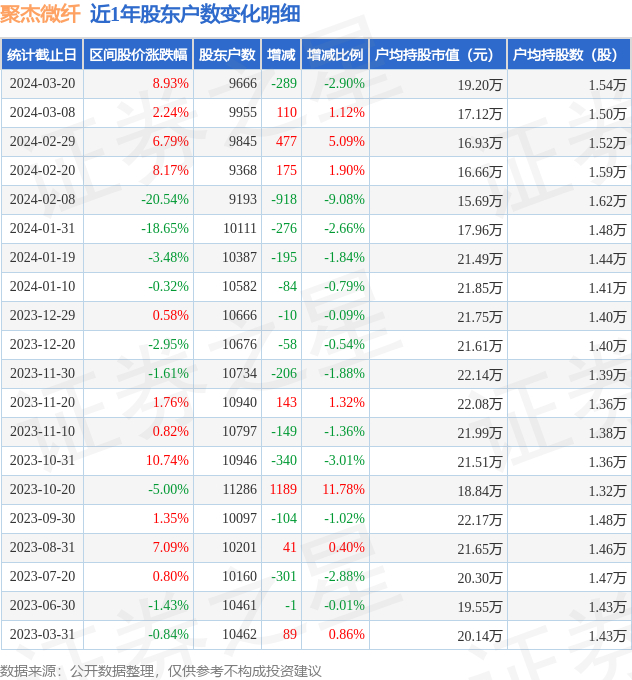Sort by 统计截止日 column header
The height and width of the screenshot is (680, 632).
point(42,55)
